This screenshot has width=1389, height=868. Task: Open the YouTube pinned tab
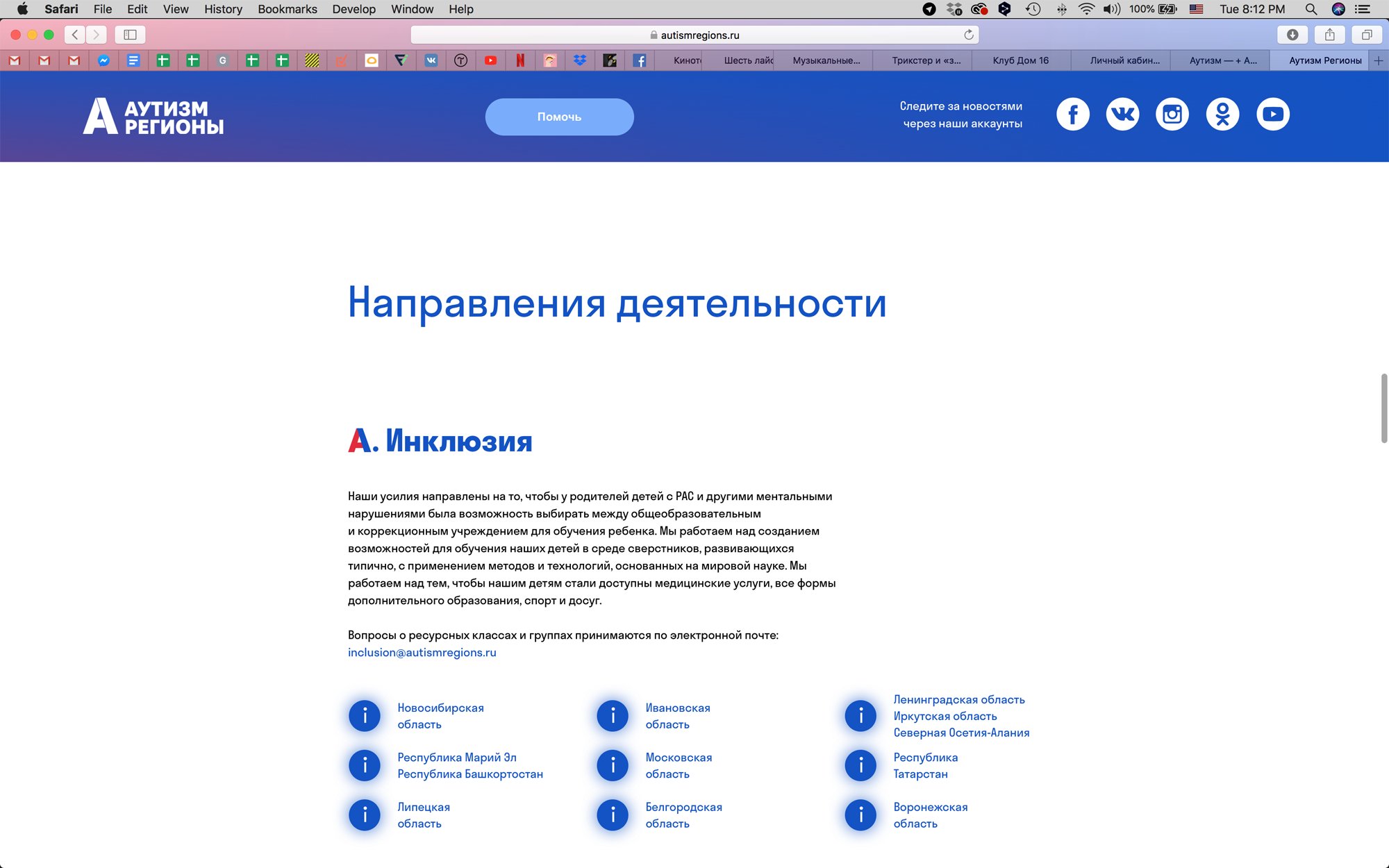490,60
